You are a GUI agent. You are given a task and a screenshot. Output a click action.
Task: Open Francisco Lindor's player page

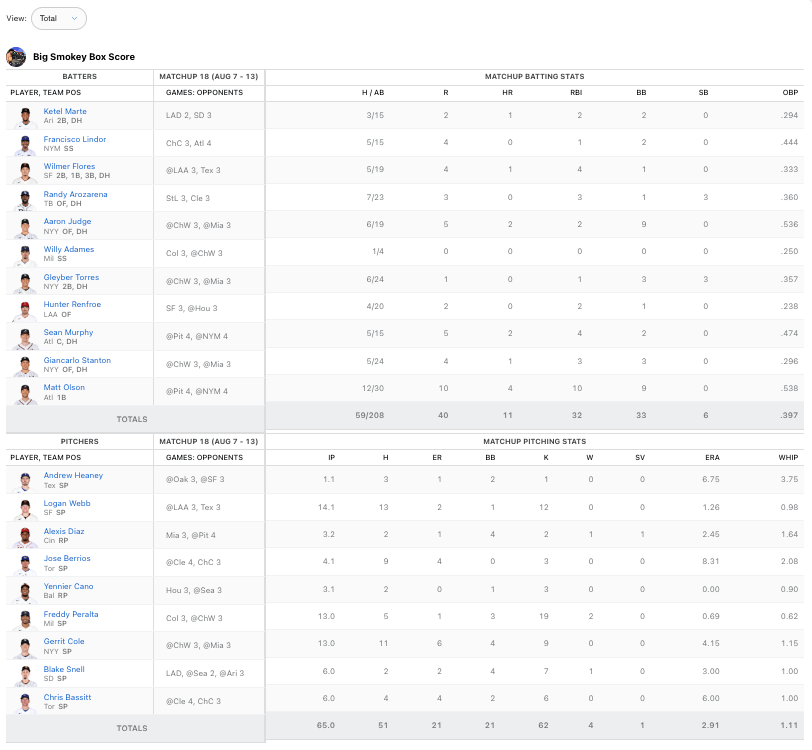click(74, 139)
